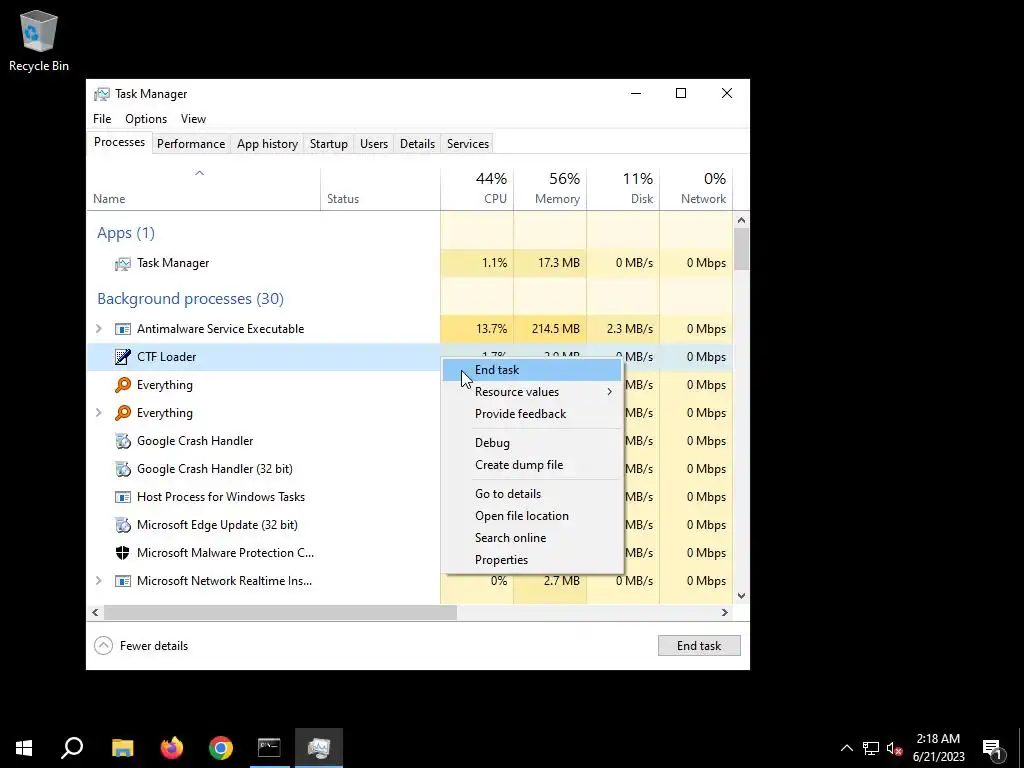Click Microsoft Network Realtime Inspection icon
The height and width of the screenshot is (768, 1024).
click(x=122, y=581)
